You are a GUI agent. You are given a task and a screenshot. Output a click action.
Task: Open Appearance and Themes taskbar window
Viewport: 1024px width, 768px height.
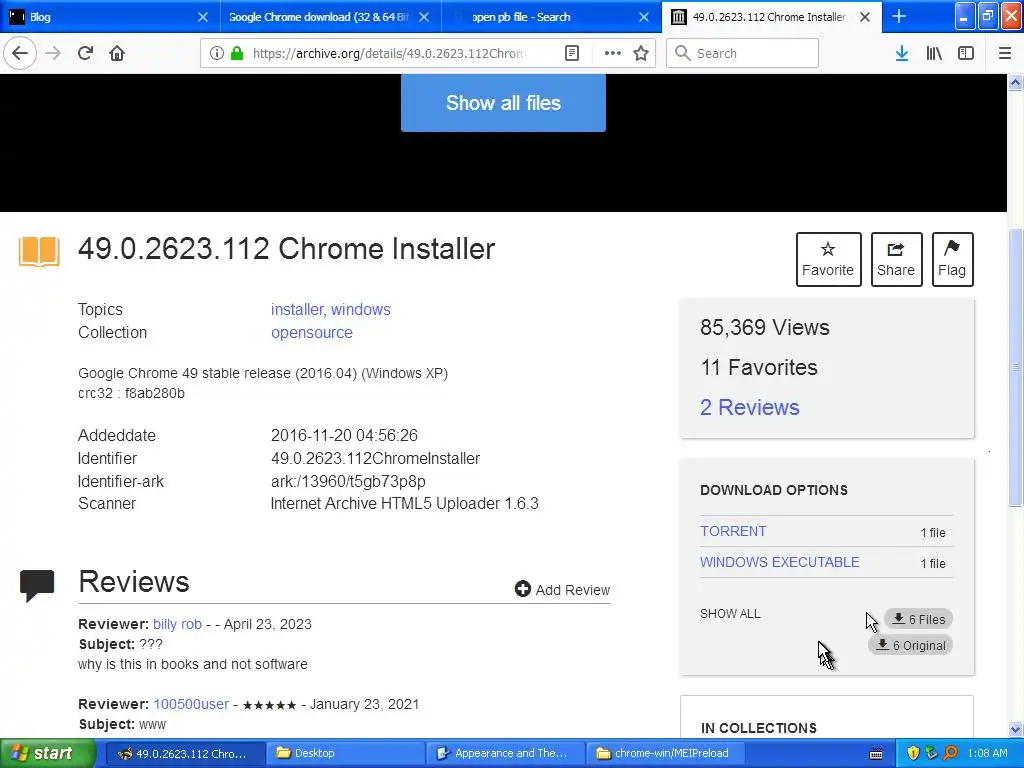(x=505, y=753)
